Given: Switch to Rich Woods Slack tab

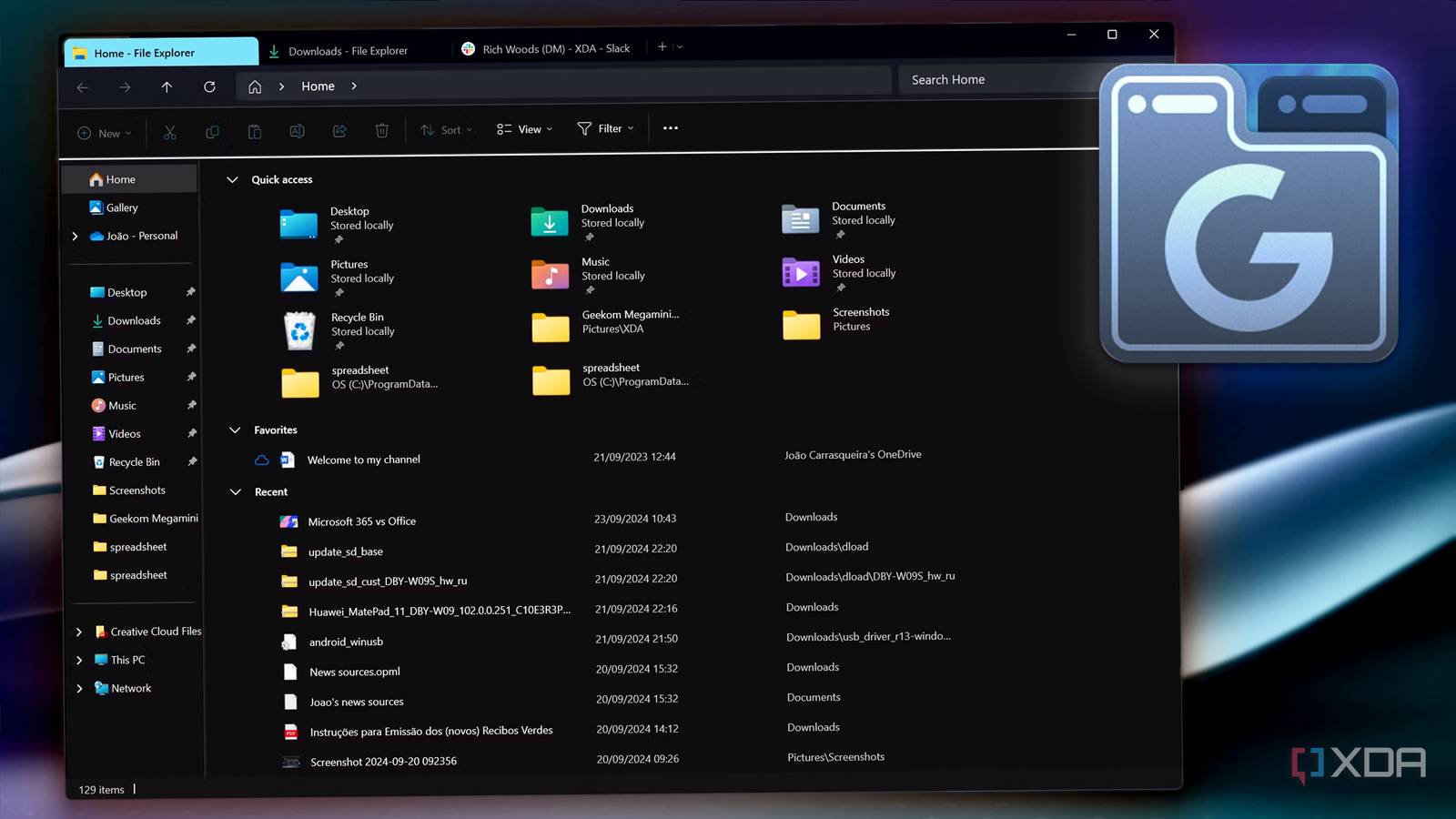Looking at the screenshot, I should click(x=545, y=49).
